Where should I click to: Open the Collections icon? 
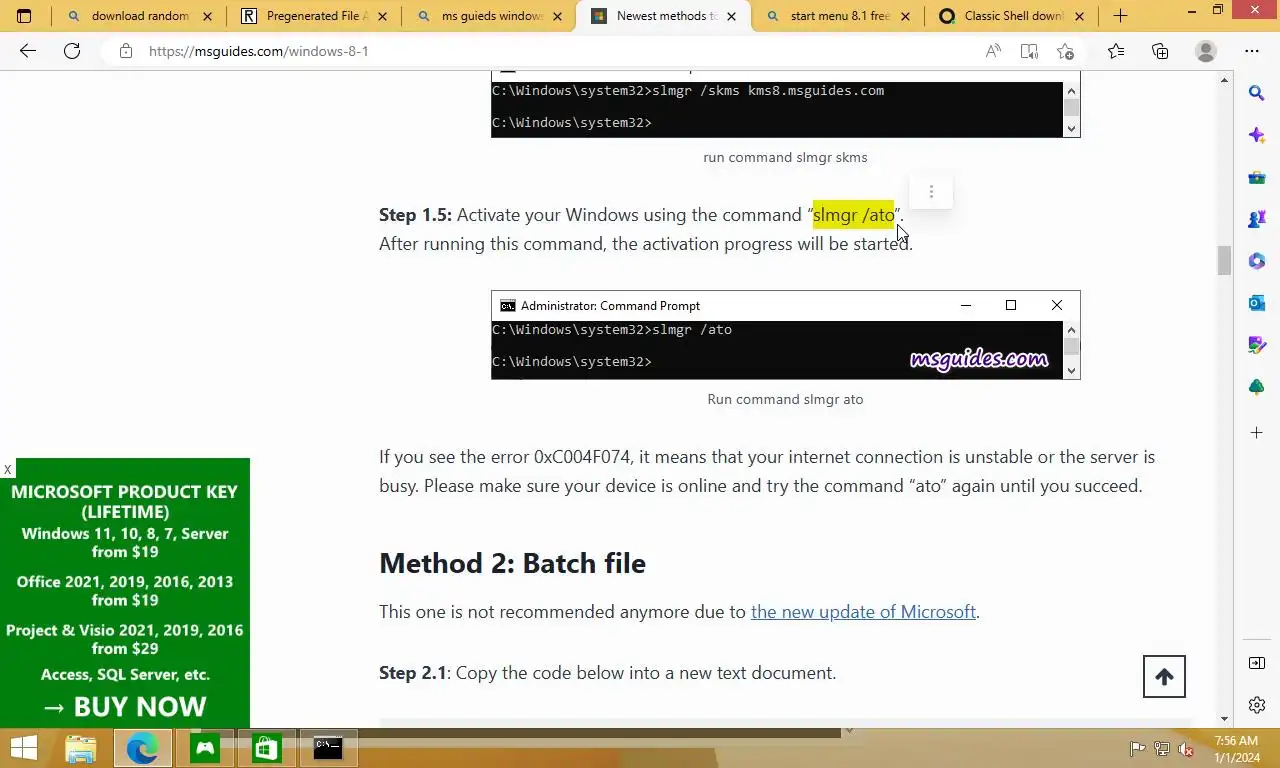tap(1160, 51)
